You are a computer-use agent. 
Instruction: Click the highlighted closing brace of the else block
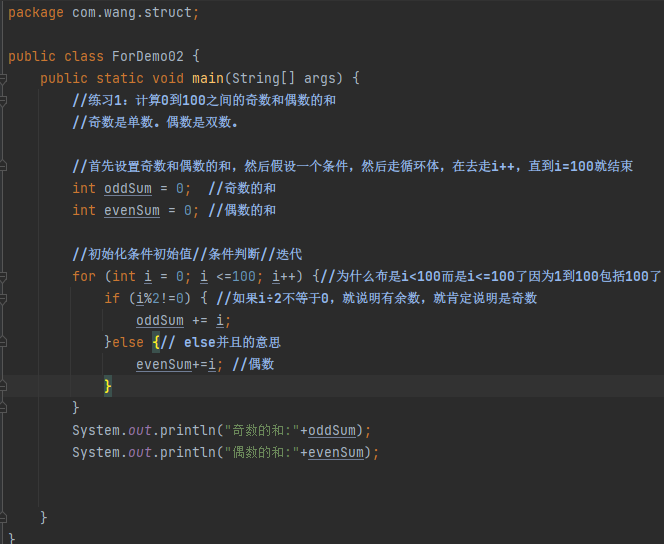point(108,386)
